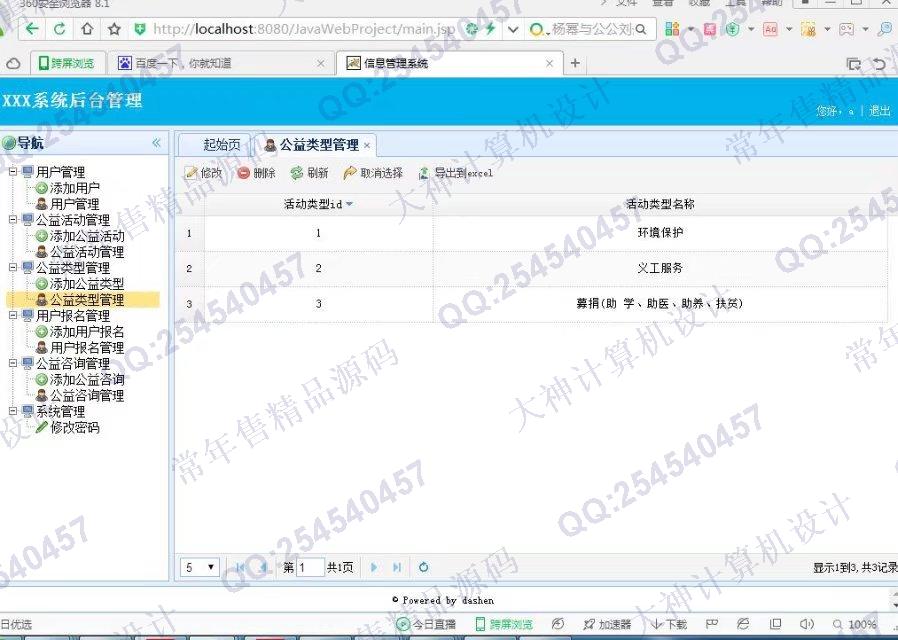This screenshot has width=898, height=640.
Task: Click the 加速器 status bar item
Action: 606,624
